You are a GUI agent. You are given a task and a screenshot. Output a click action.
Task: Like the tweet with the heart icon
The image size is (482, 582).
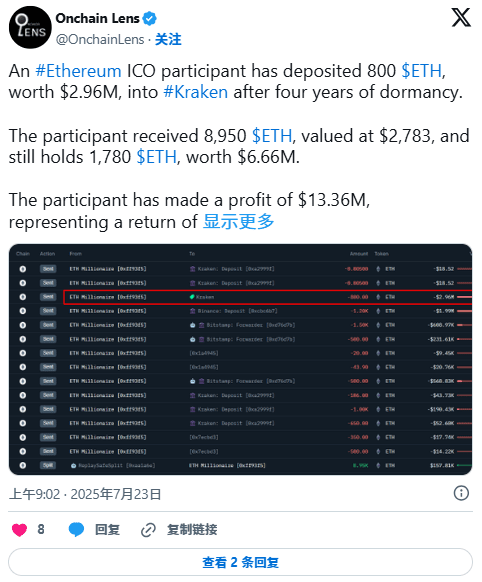[x=19, y=529]
